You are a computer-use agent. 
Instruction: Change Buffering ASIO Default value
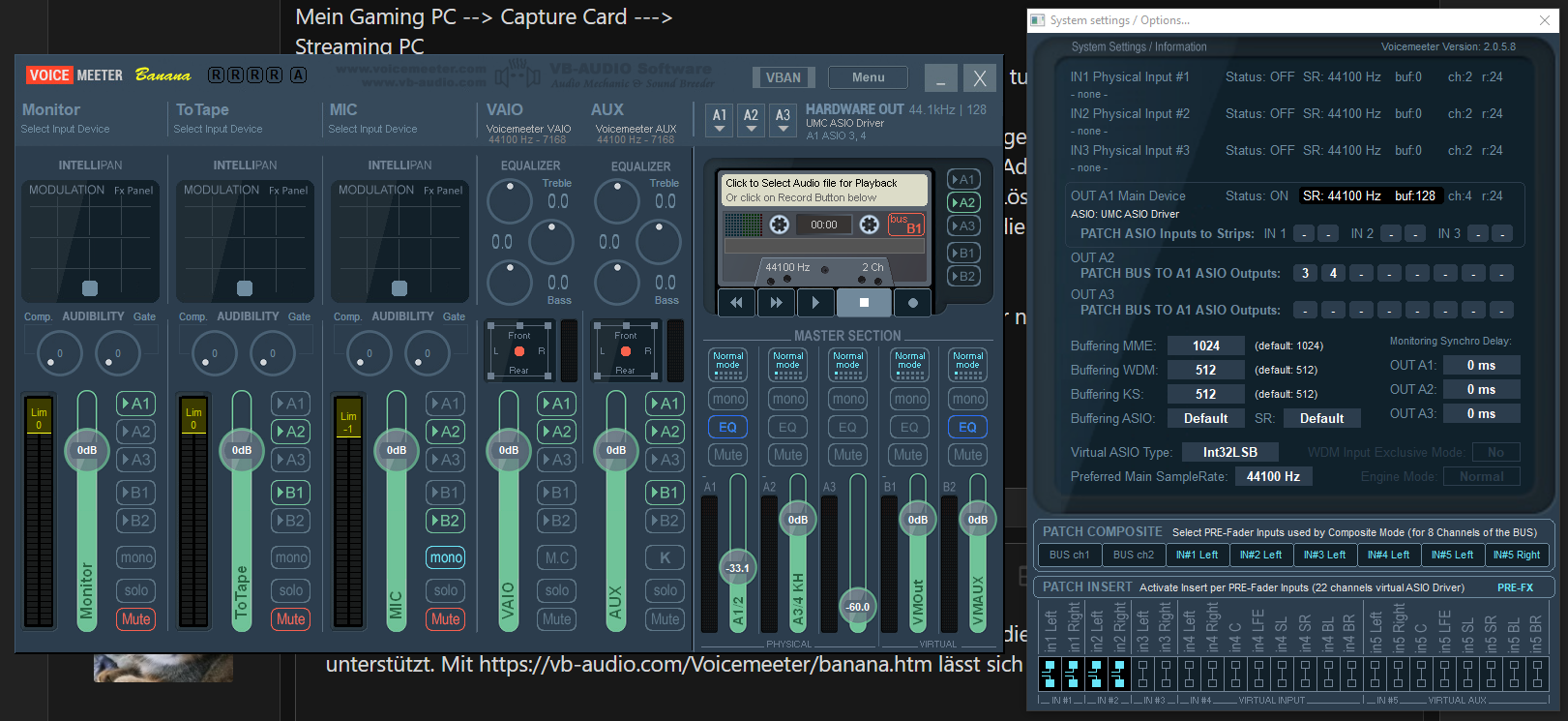tap(1206, 418)
